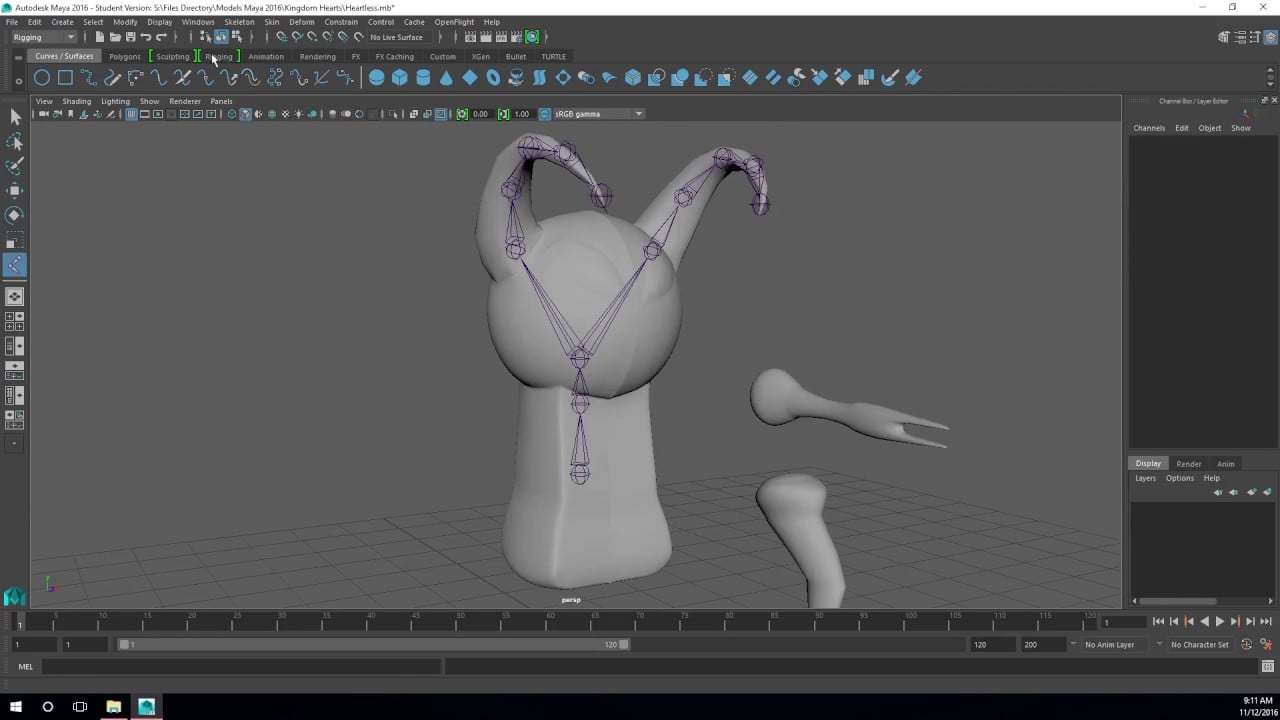Choose the Pencil Curve tool on shelf

pos(112,77)
